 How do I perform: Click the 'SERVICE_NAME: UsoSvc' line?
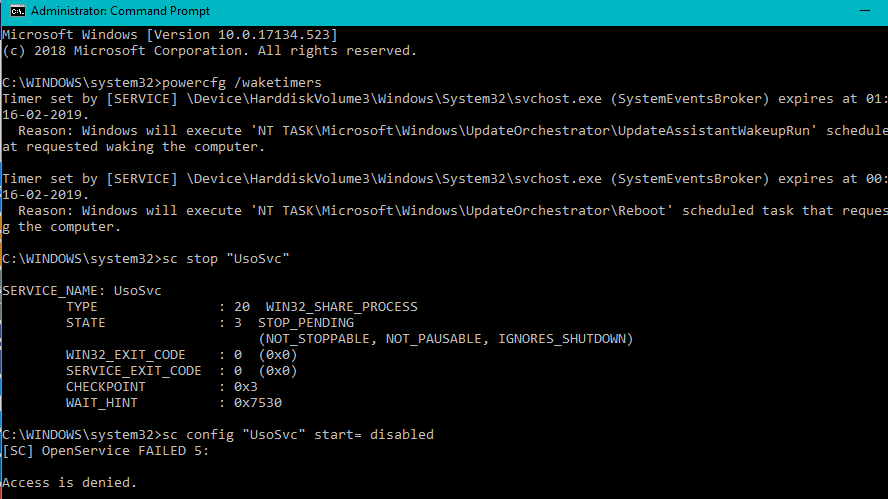pyautogui.click(x=82, y=291)
